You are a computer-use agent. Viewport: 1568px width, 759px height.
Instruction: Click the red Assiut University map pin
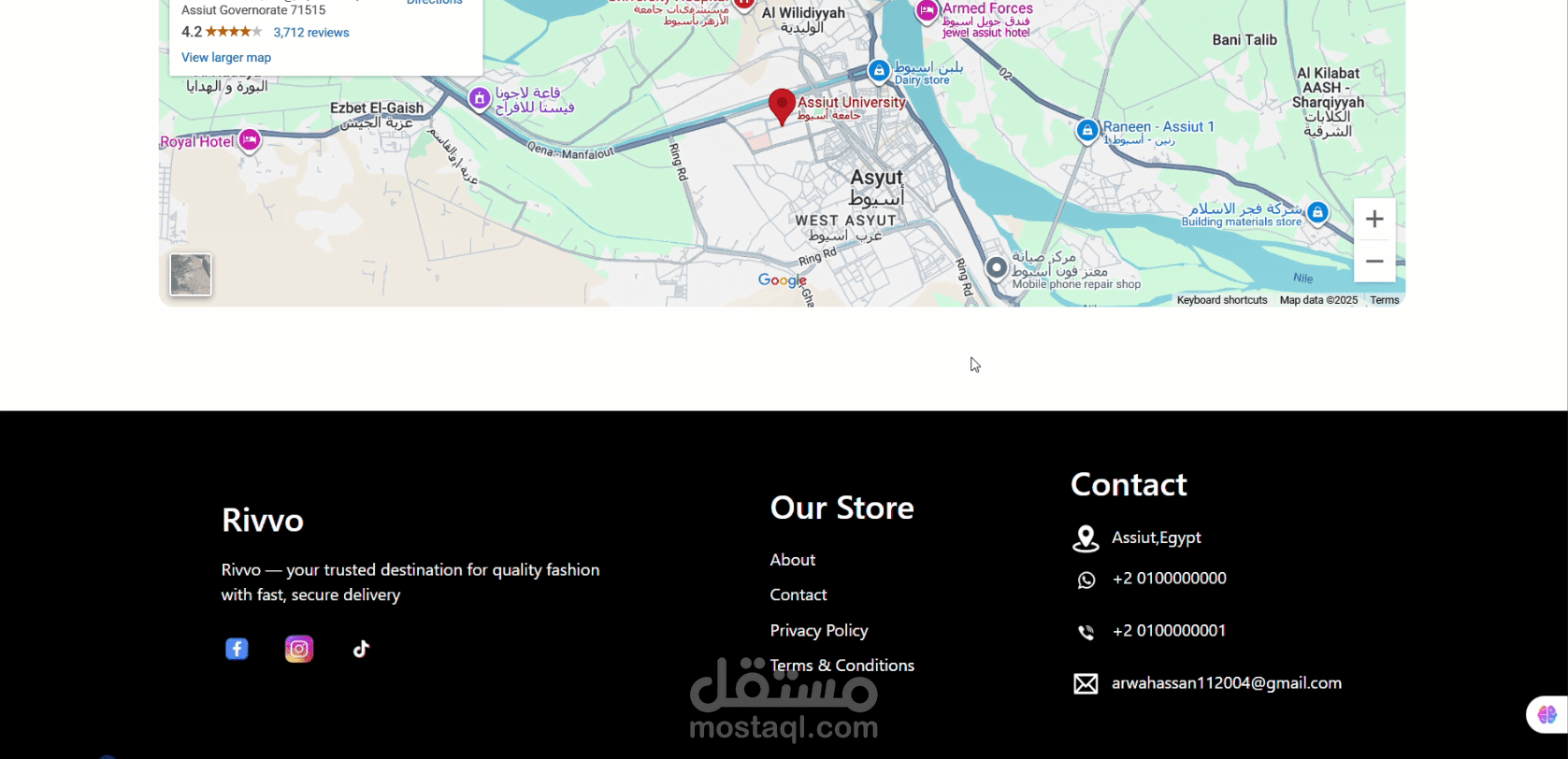tap(782, 107)
